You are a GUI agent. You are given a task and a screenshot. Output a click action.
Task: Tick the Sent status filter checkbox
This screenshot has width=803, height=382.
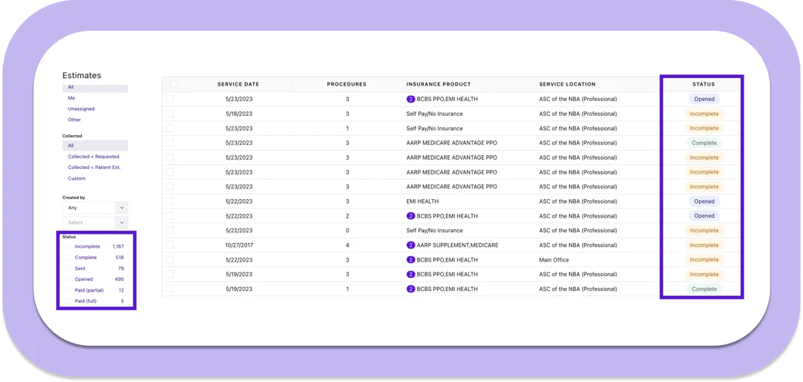[x=68, y=268]
